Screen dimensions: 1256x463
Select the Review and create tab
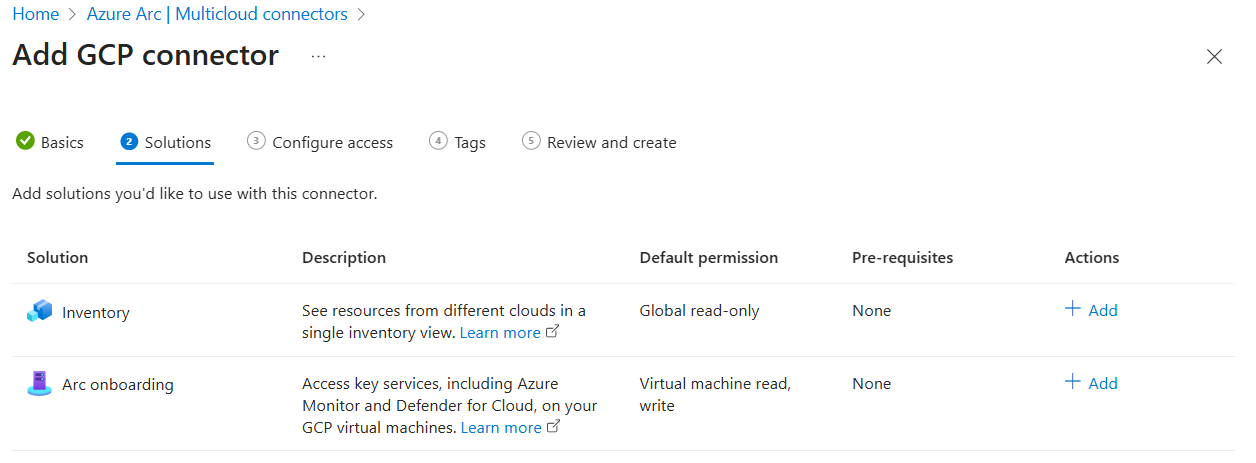point(611,142)
